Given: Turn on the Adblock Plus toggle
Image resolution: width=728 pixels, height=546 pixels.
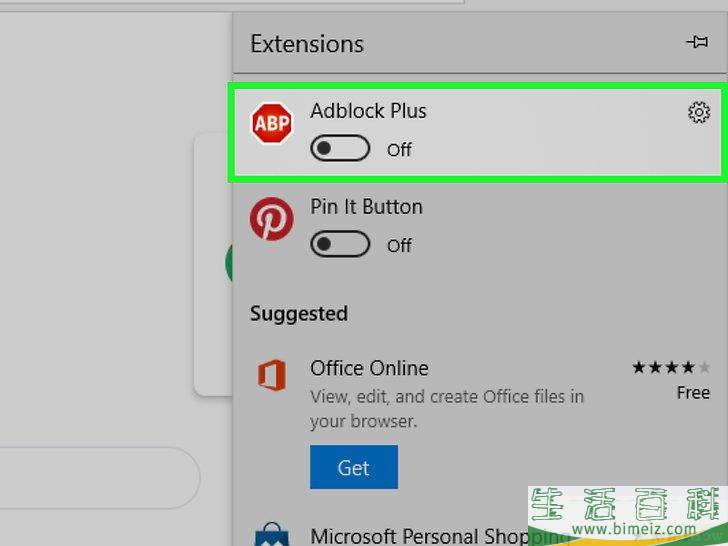Looking at the screenshot, I should click(340, 148).
